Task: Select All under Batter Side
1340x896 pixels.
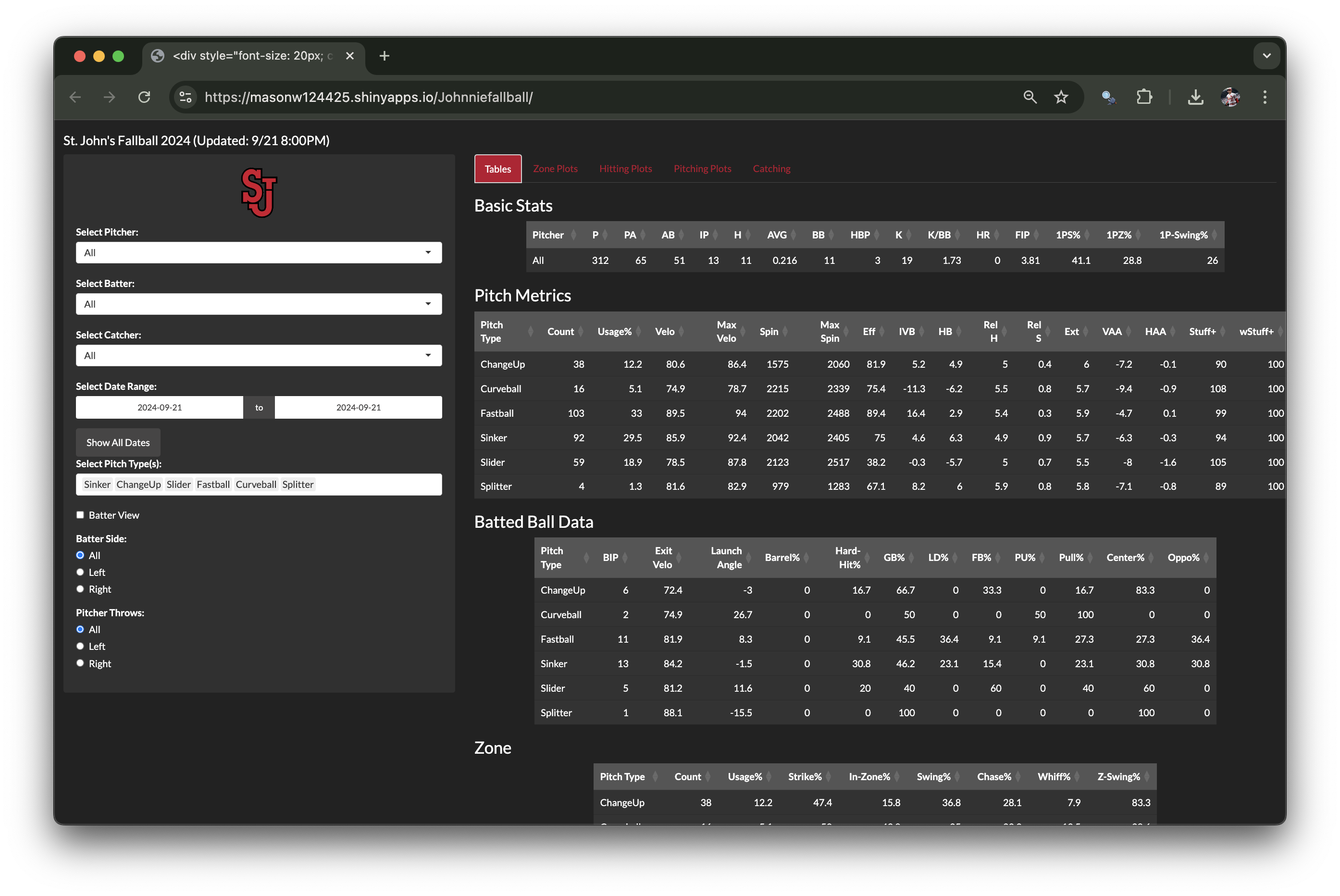Action: [80, 555]
